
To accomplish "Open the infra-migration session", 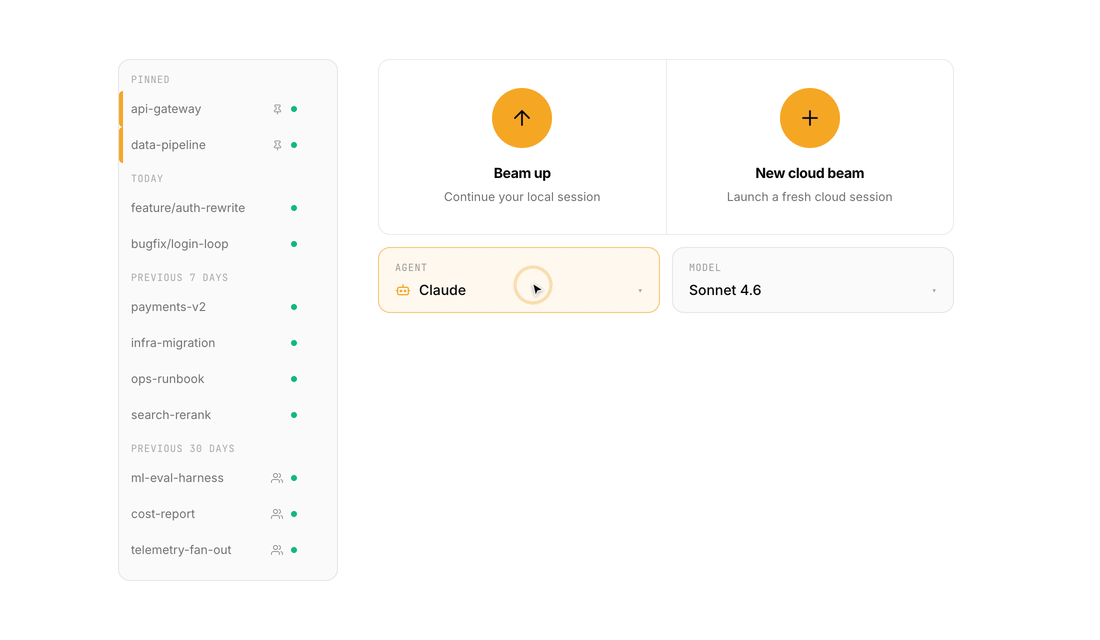I will 228,342.
